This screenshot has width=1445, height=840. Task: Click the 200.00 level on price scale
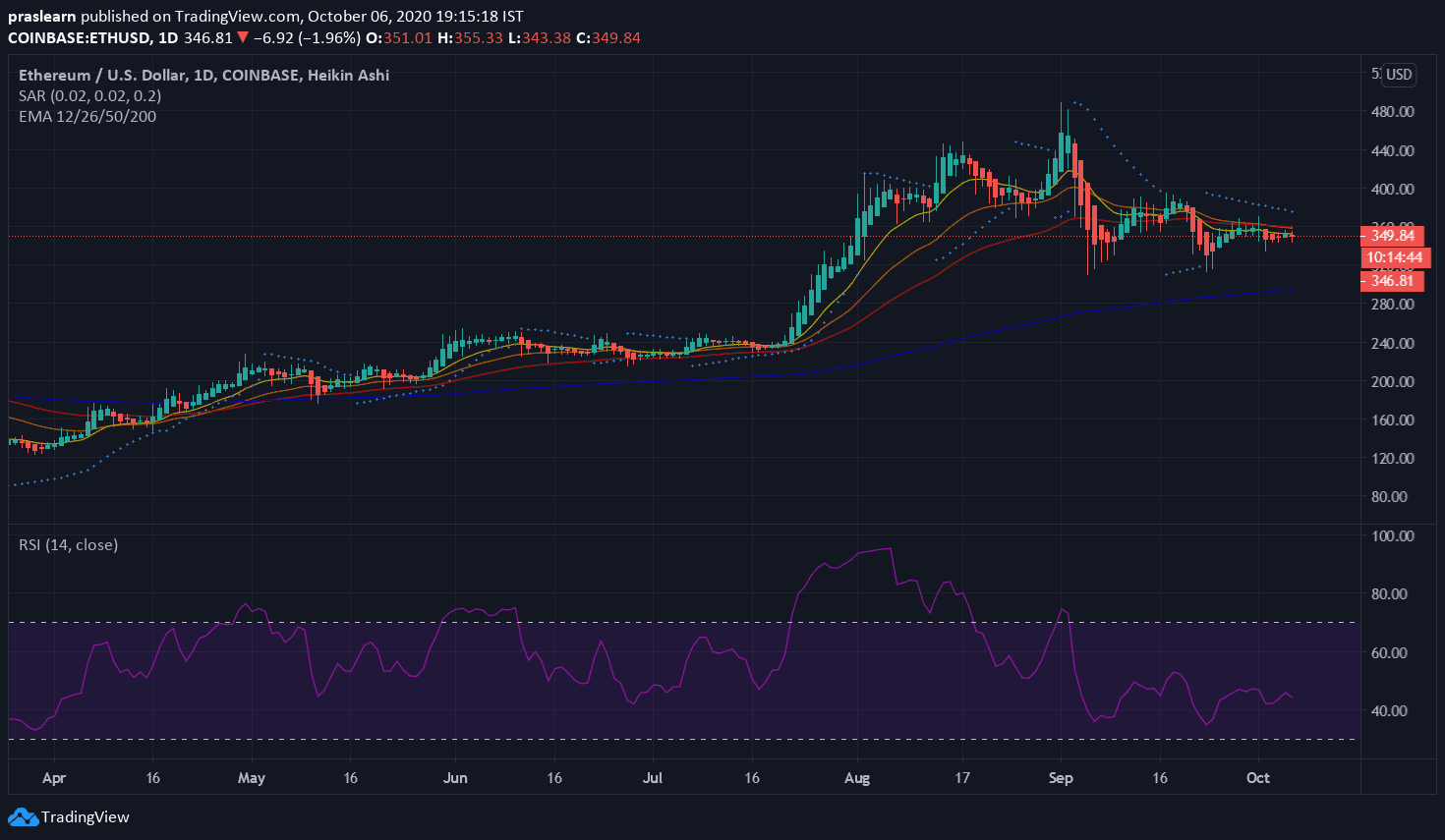(1392, 381)
